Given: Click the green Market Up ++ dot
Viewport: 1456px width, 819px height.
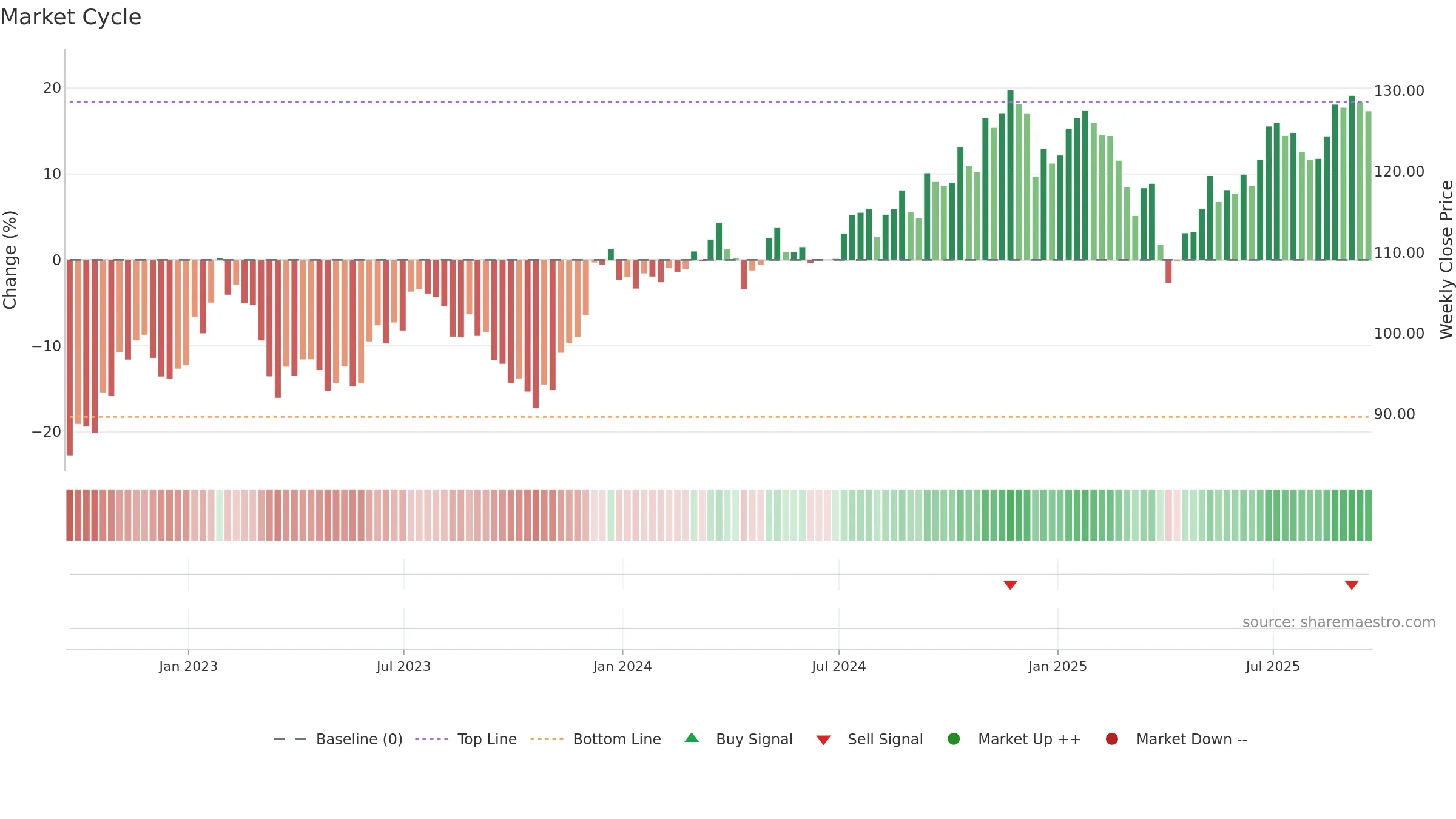Looking at the screenshot, I should tap(954, 739).
